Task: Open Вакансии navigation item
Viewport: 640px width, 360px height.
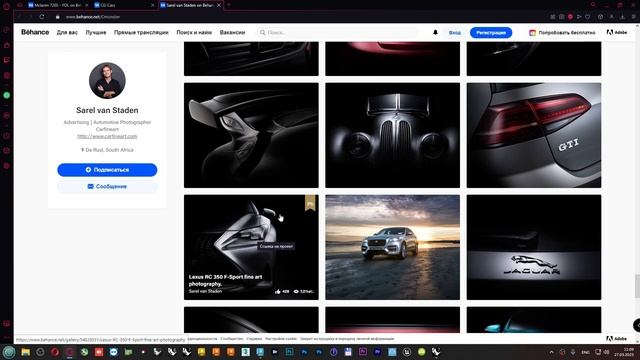Action: 232,32
